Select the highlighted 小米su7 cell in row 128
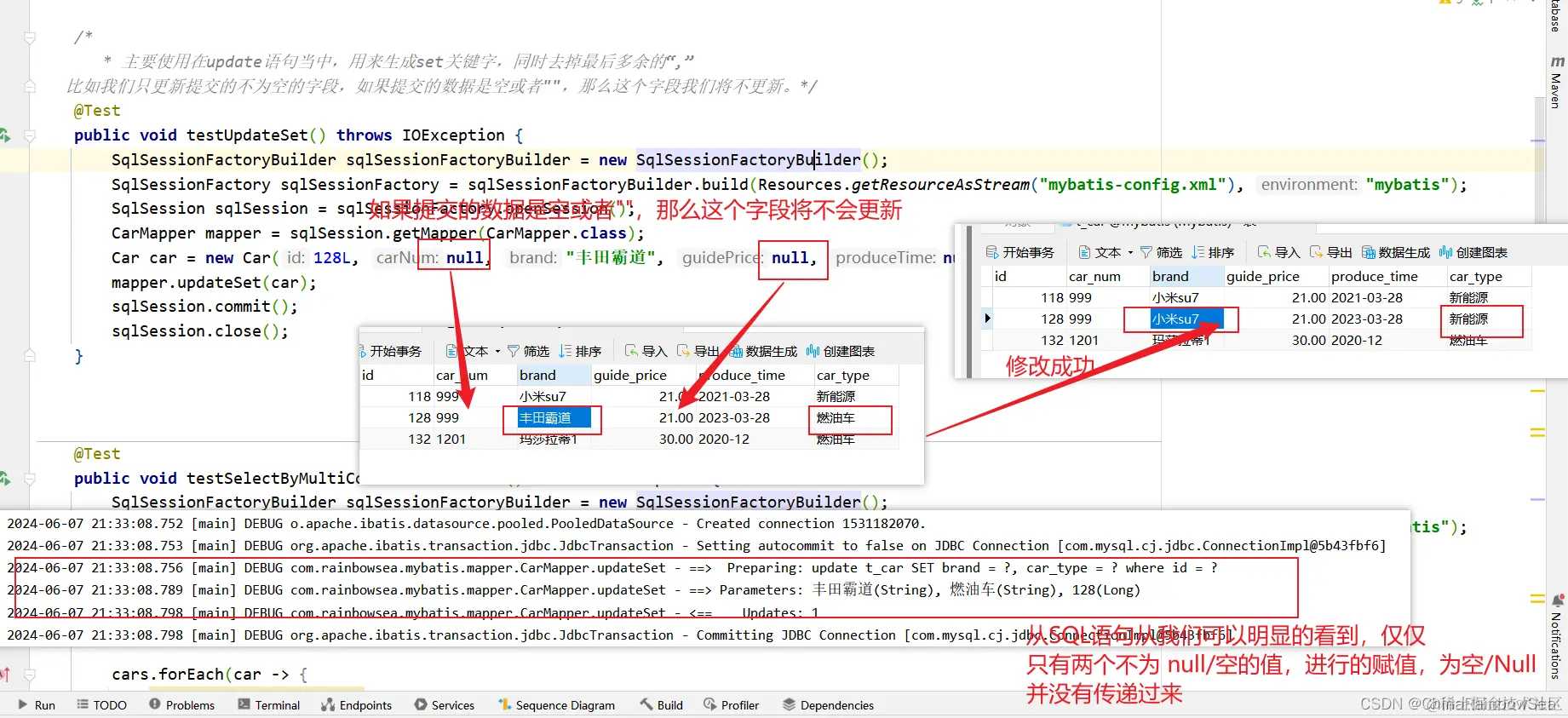Image resolution: width=1568 pixels, height=718 pixels. point(1186,319)
